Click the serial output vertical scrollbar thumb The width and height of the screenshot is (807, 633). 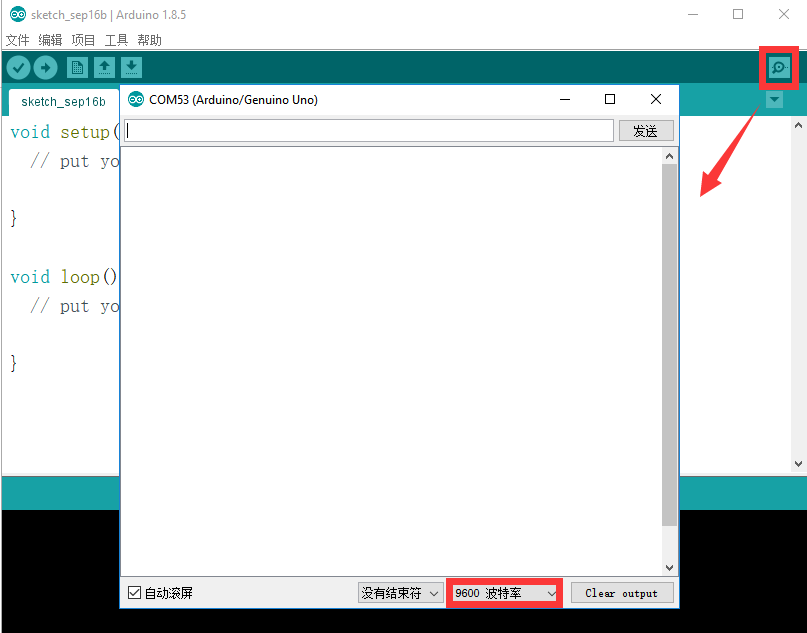tap(669, 345)
